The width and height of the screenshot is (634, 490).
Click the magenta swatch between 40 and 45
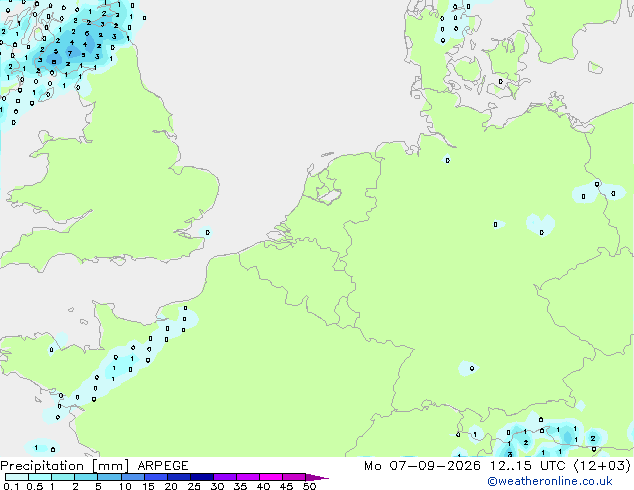click(271, 477)
